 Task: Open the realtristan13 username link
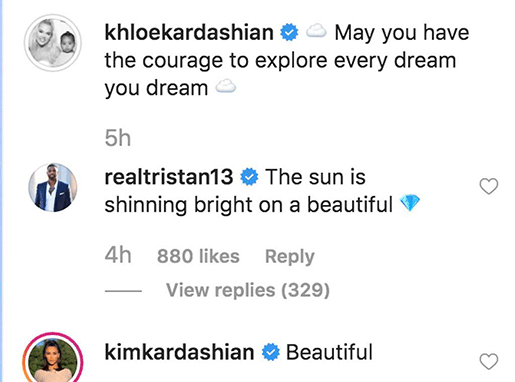tap(169, 177)
